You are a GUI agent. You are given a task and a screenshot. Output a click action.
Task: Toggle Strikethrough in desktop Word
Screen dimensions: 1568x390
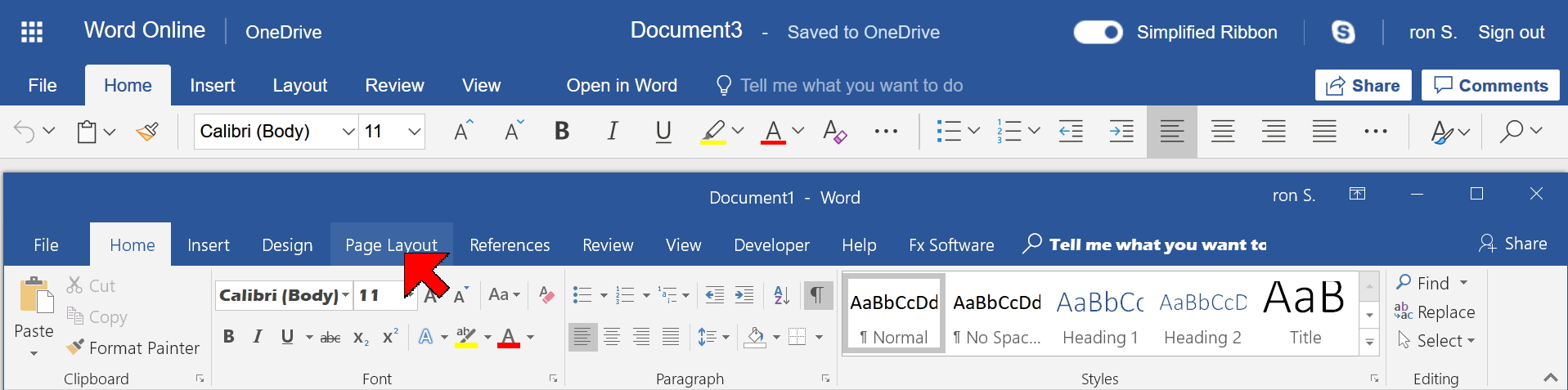(x=330, y=337)
